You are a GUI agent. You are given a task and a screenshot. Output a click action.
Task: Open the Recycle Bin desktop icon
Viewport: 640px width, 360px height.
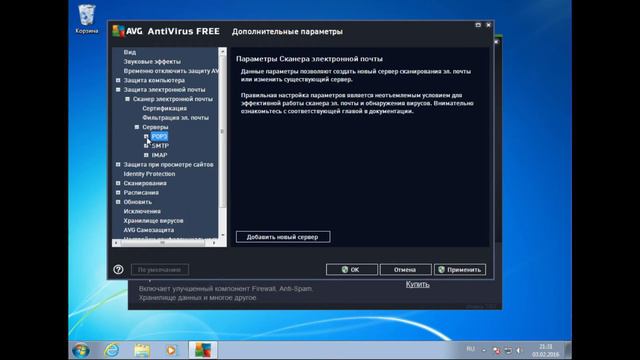pyautogui.click(x=87, y=19)
